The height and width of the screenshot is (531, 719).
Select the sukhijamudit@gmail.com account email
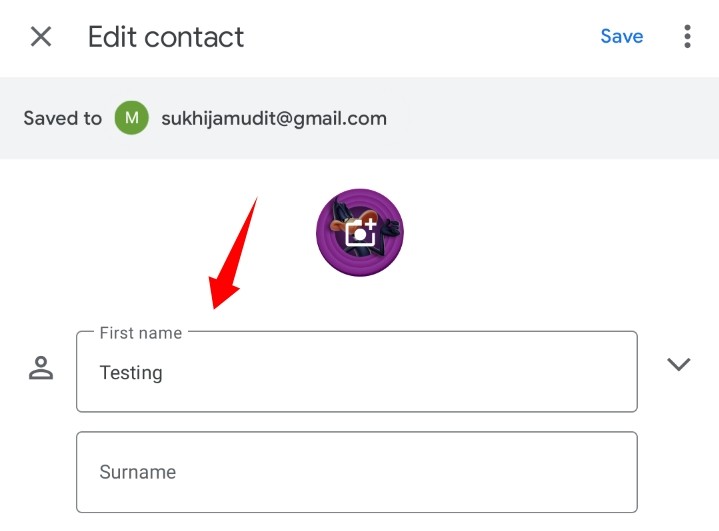coord(274,118)
